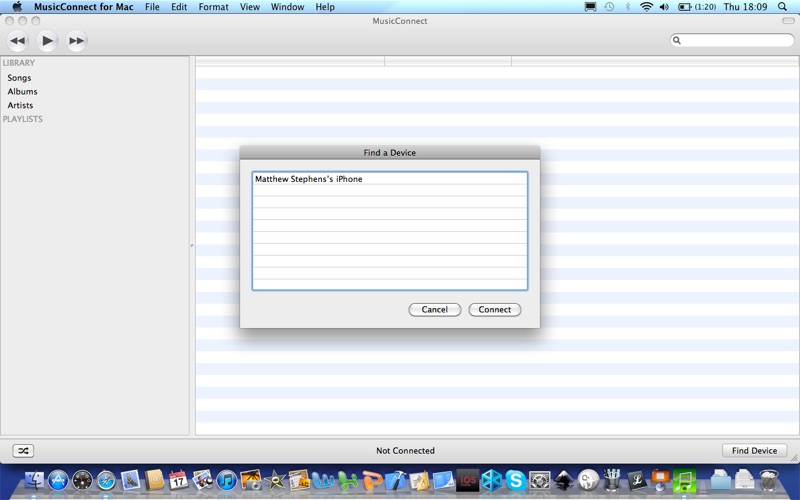Open the App Store from the dock
800x500 pixels.
point(58,480)
